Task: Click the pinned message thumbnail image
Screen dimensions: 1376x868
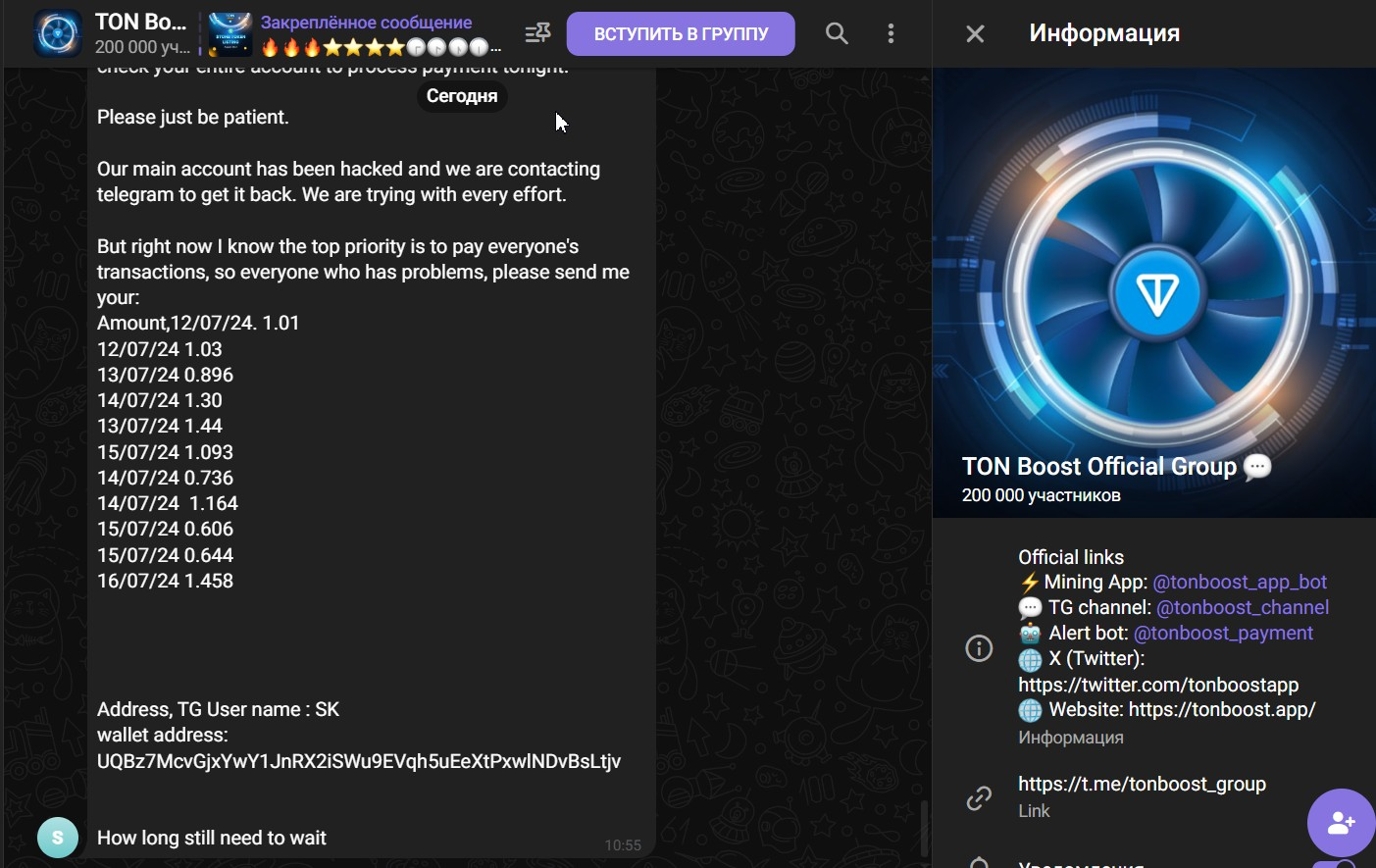Action: pos(230,34)
